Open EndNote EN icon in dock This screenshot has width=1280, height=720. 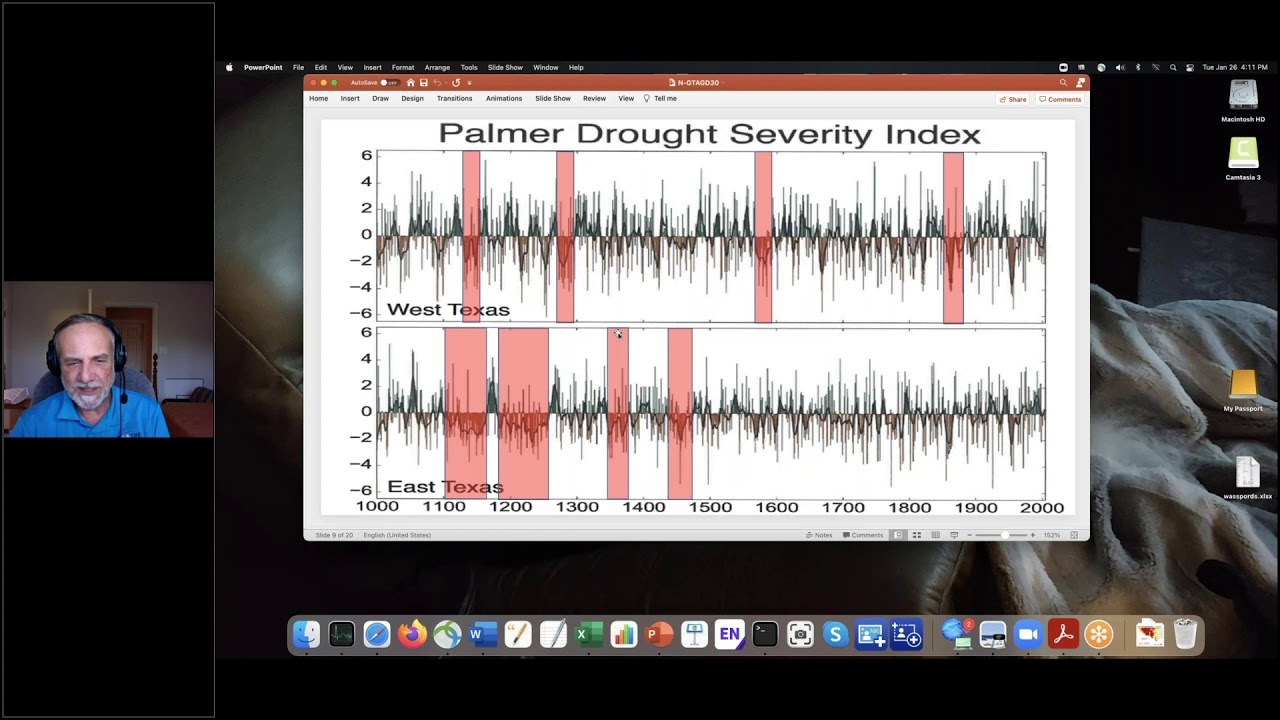[730, 634]
